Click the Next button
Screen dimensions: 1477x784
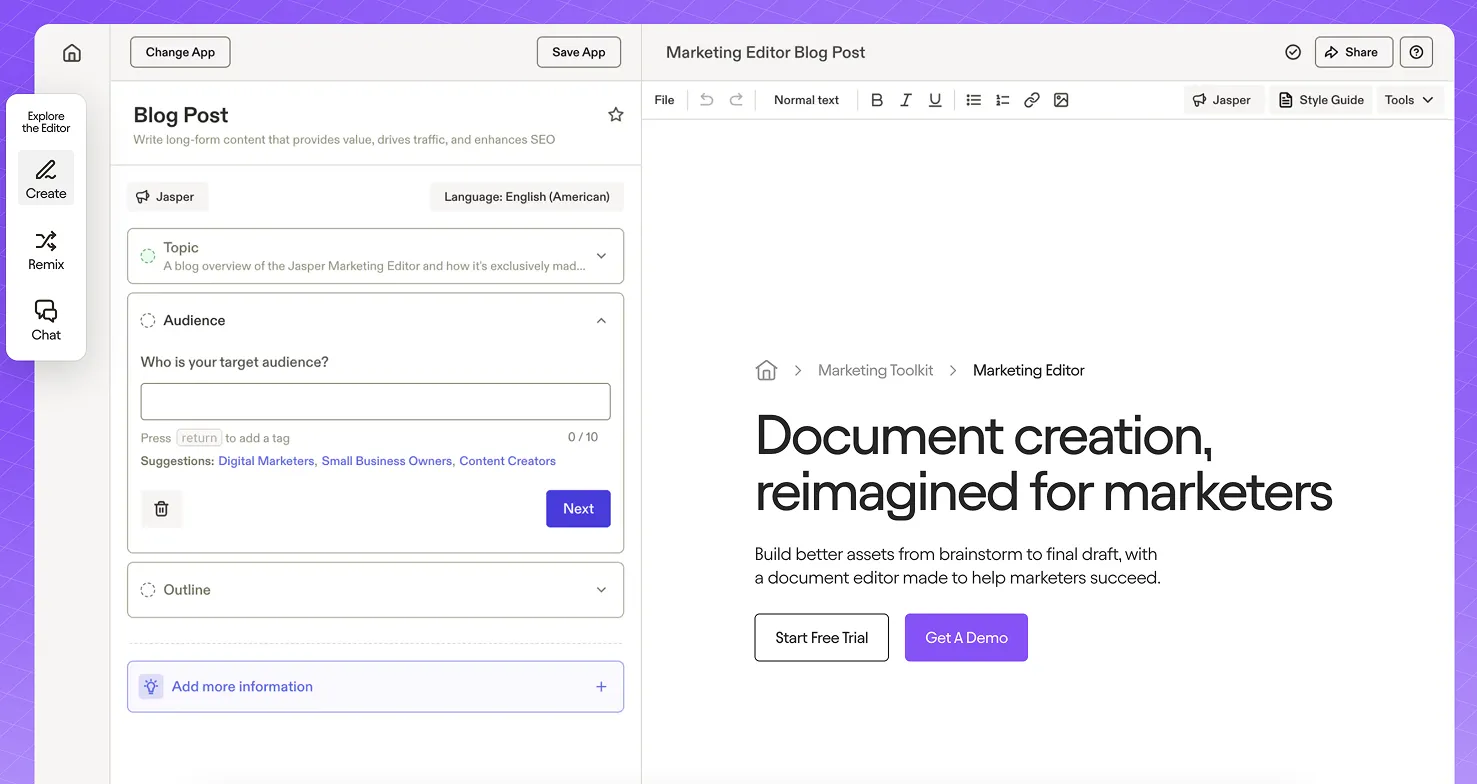pyautogui.click(x=578, y=509)
